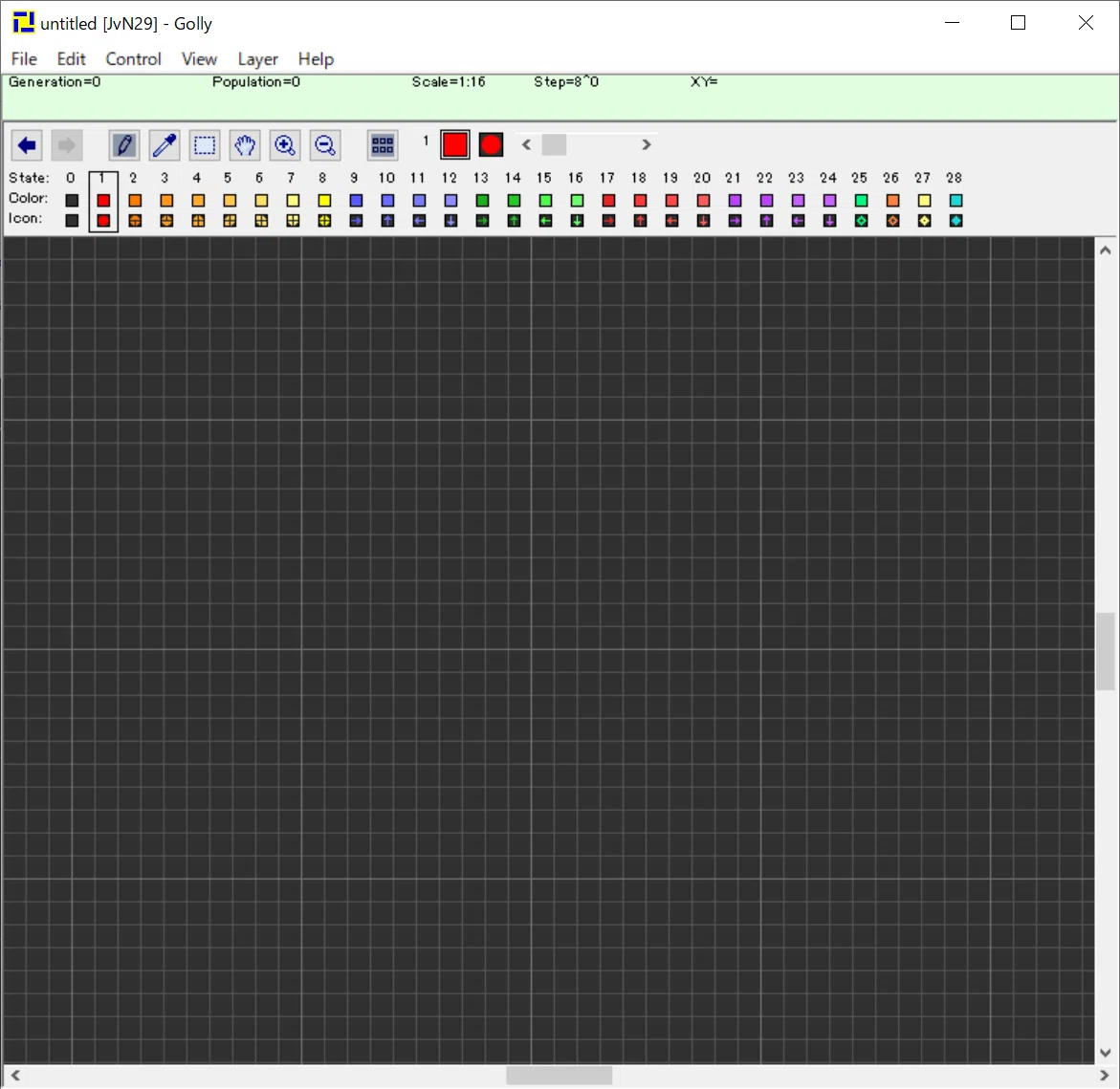Click the Zoom Out magnifier tool
1120x1089 pixels.
[x=325, y=145]
